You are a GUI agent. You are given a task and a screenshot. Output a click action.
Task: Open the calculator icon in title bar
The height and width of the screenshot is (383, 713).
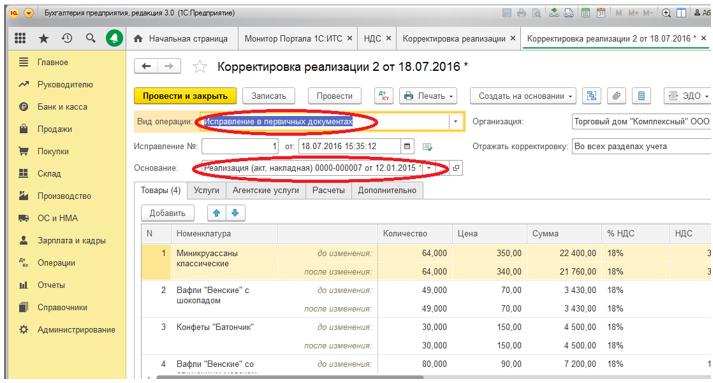coord(586,13)
